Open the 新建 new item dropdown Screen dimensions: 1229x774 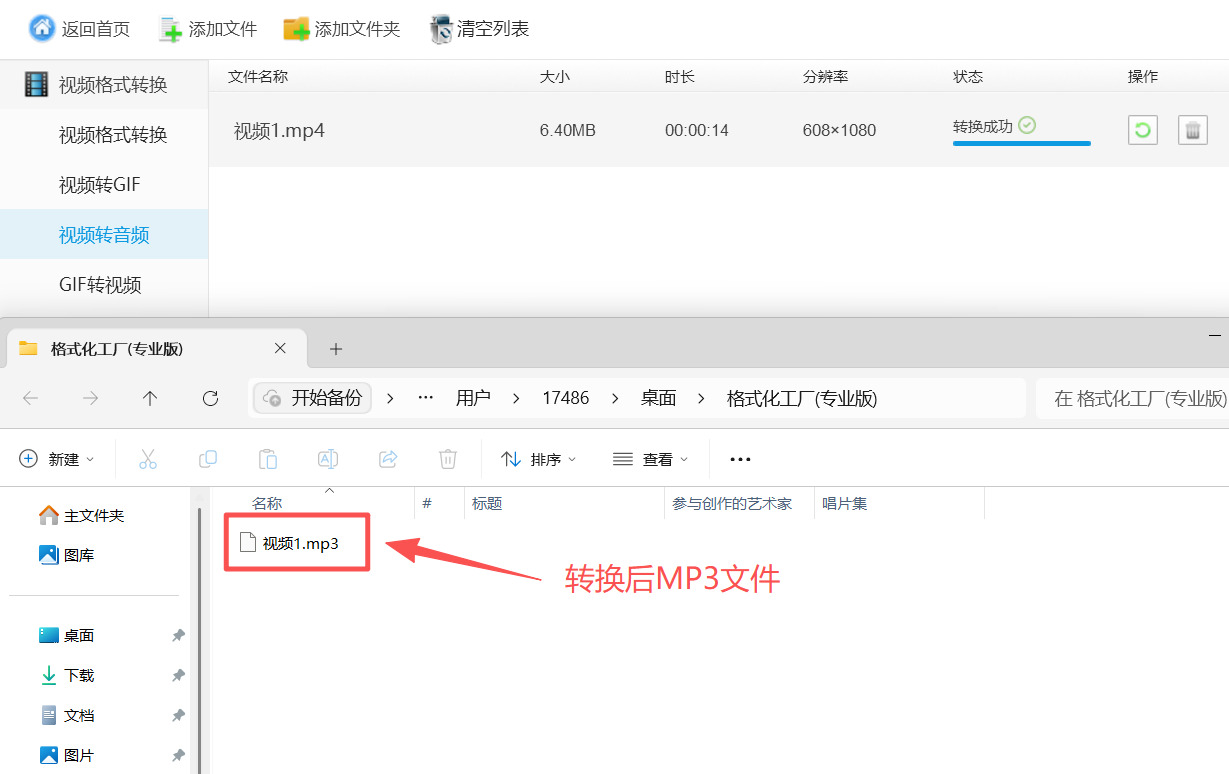point(57,459)
